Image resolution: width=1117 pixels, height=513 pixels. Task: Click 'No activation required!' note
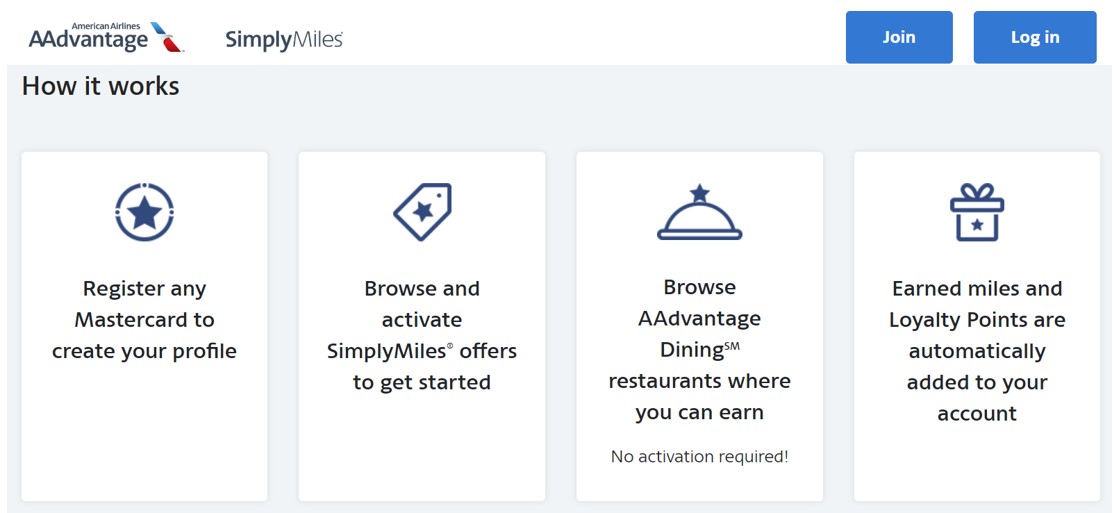coord(699,457)
